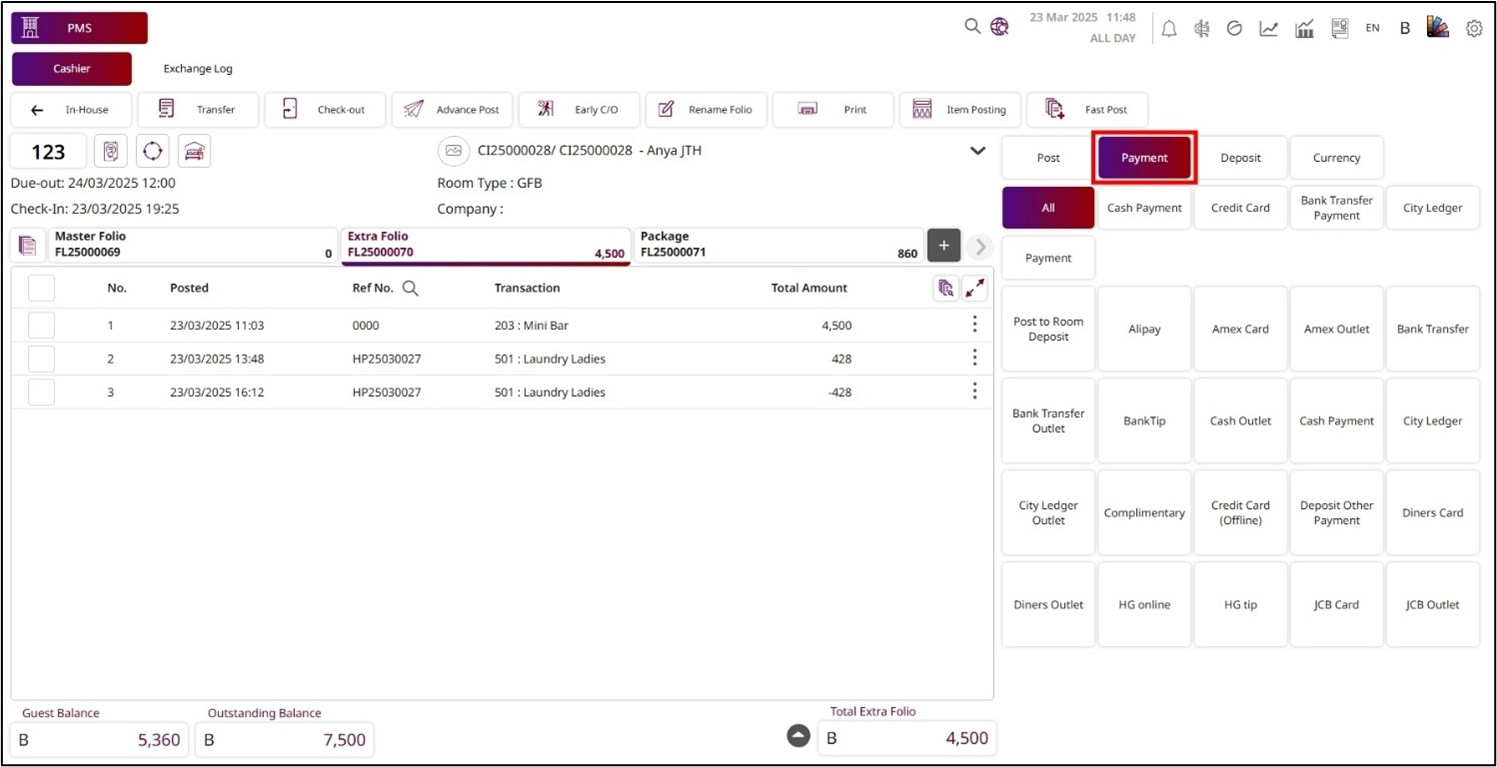Click the color palette theme icon
Image resolution: width=1497 pixels, height=767 pixels.
click(x=1438, y=28)
